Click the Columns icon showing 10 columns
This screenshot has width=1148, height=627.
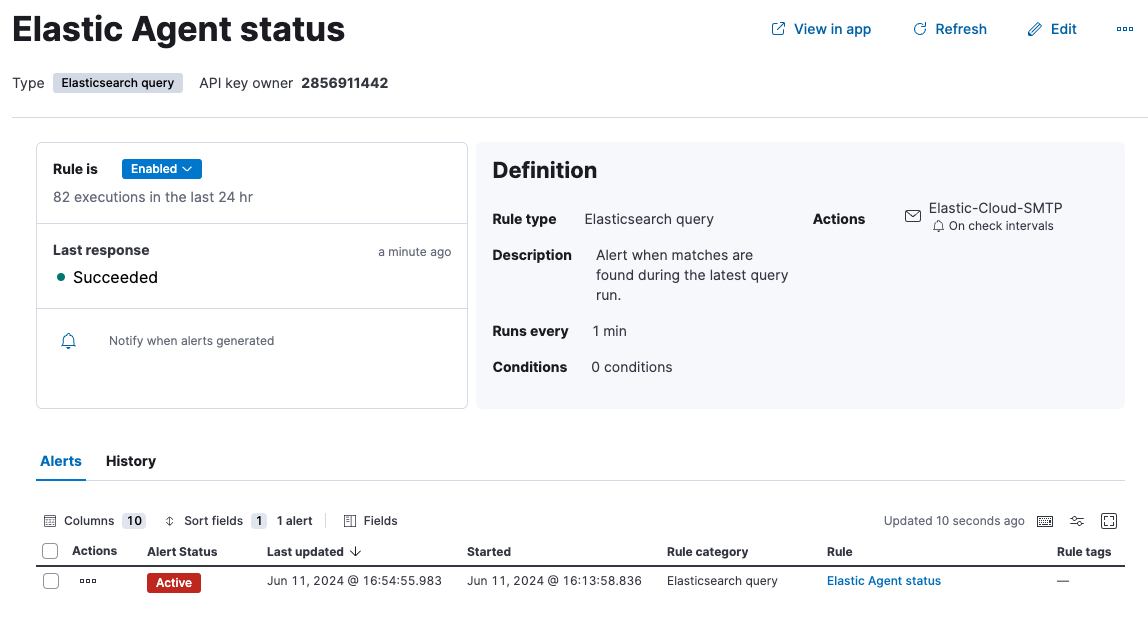click(94, 521)
